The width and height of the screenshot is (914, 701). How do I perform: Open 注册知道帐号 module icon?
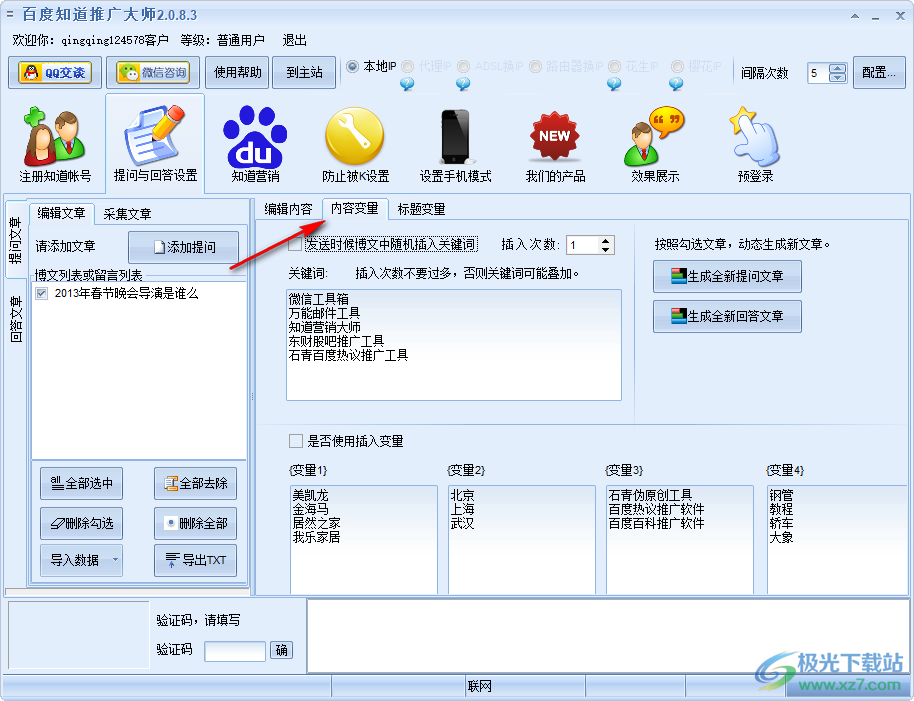[55, 145]
